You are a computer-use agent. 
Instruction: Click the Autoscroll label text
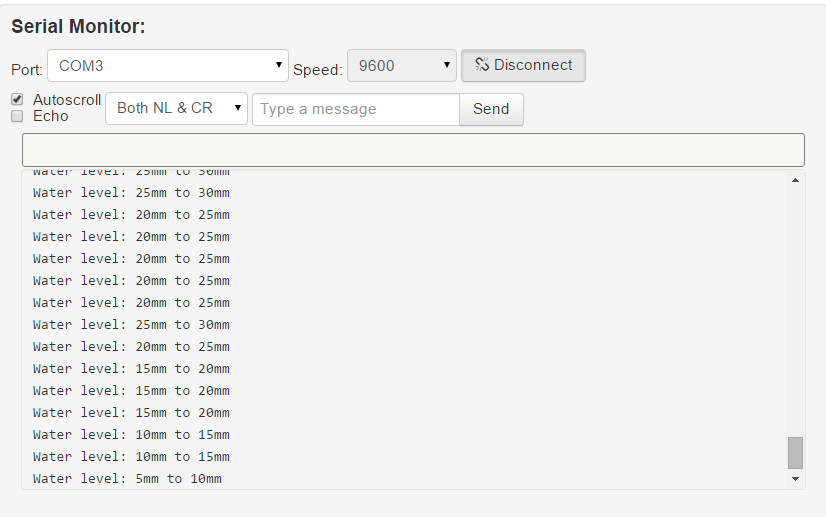pos(67,100)
